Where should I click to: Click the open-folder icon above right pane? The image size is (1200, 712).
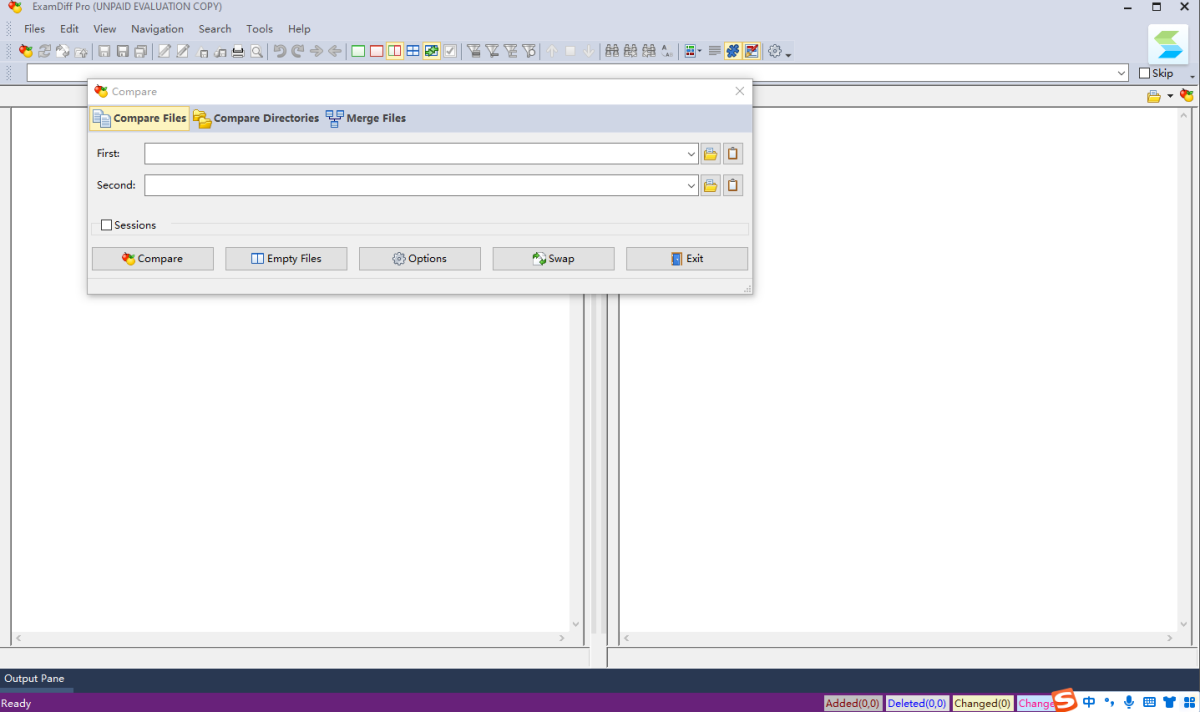point(1154,96)
